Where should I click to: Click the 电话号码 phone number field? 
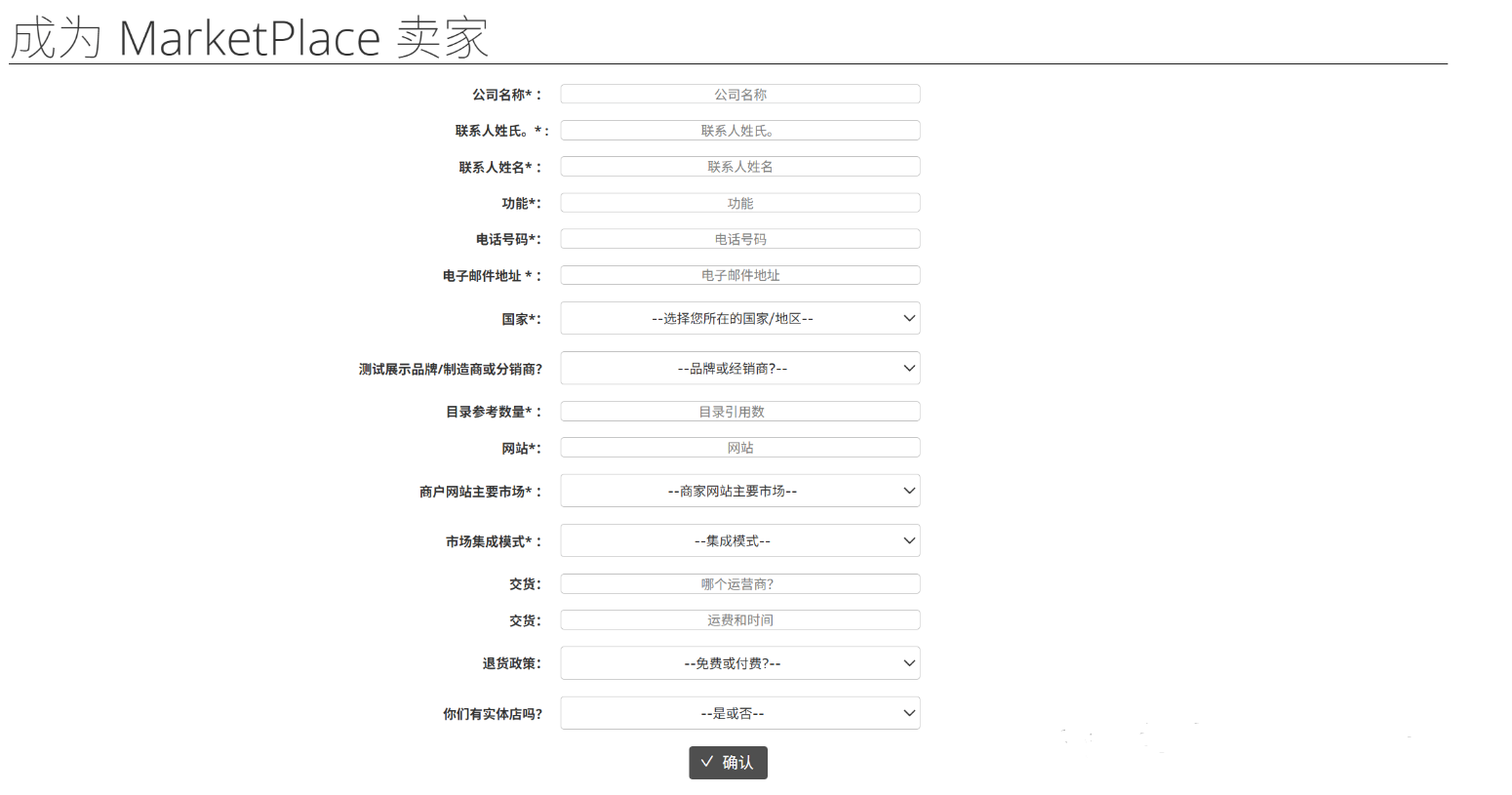tap(739, 238)
